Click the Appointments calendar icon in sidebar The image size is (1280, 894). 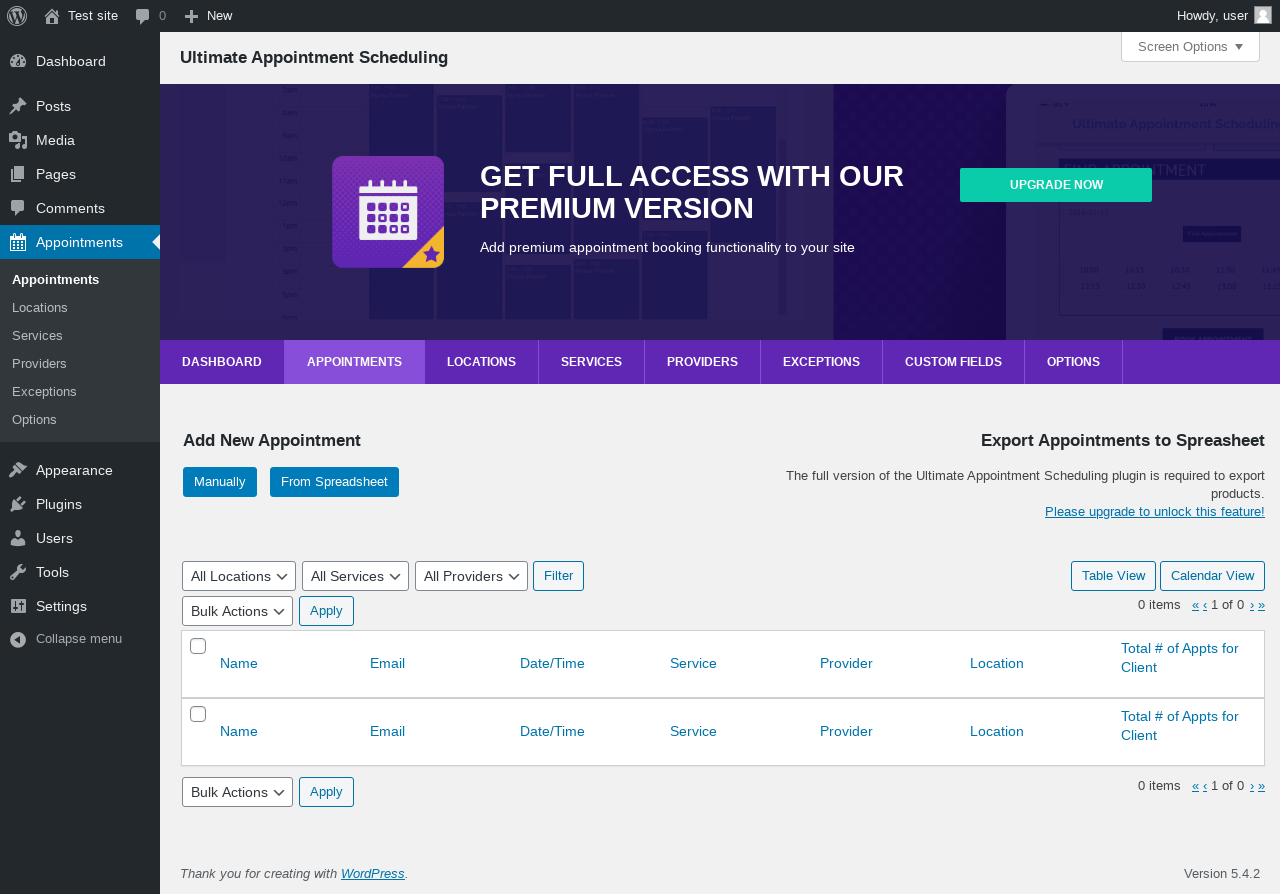(x=18, y=242)
